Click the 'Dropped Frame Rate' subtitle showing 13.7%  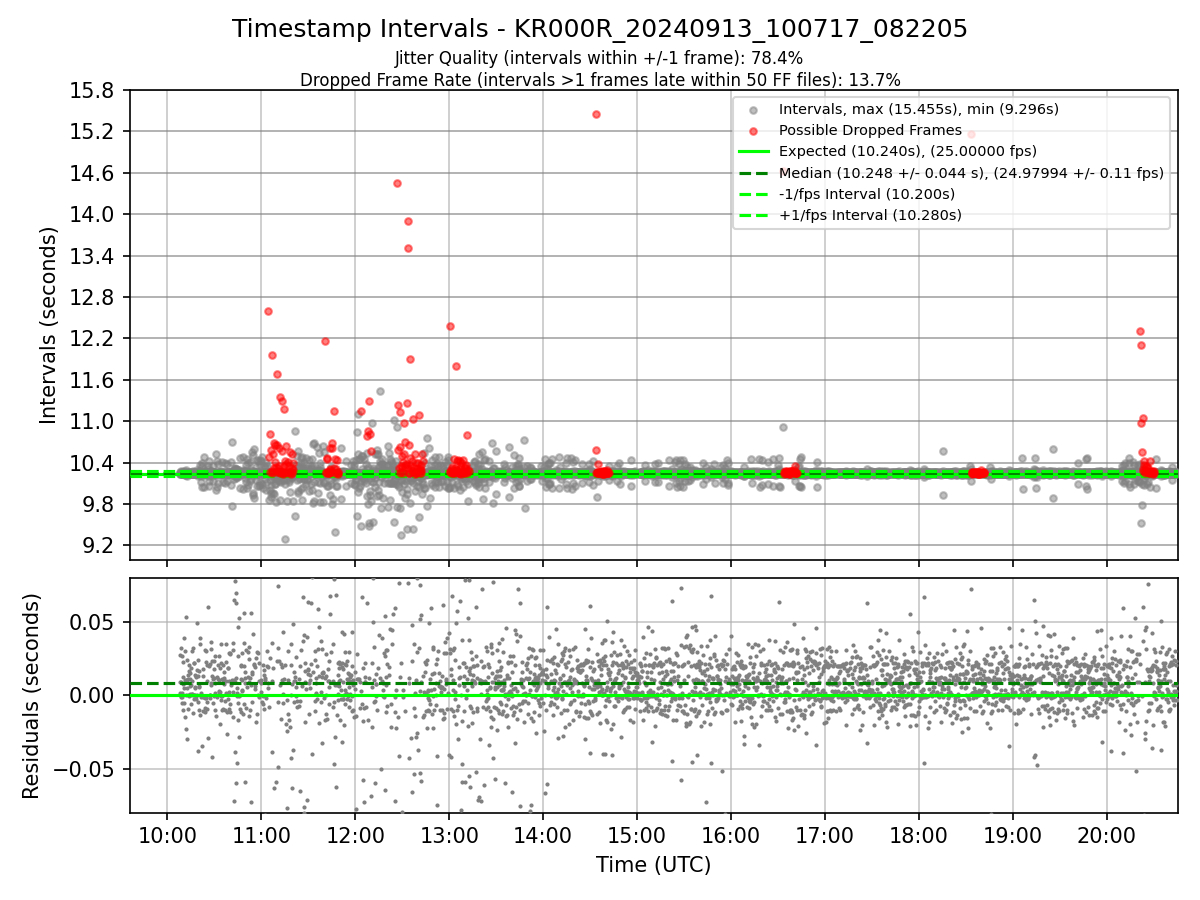pyautogui.click(x=600, y=80)
